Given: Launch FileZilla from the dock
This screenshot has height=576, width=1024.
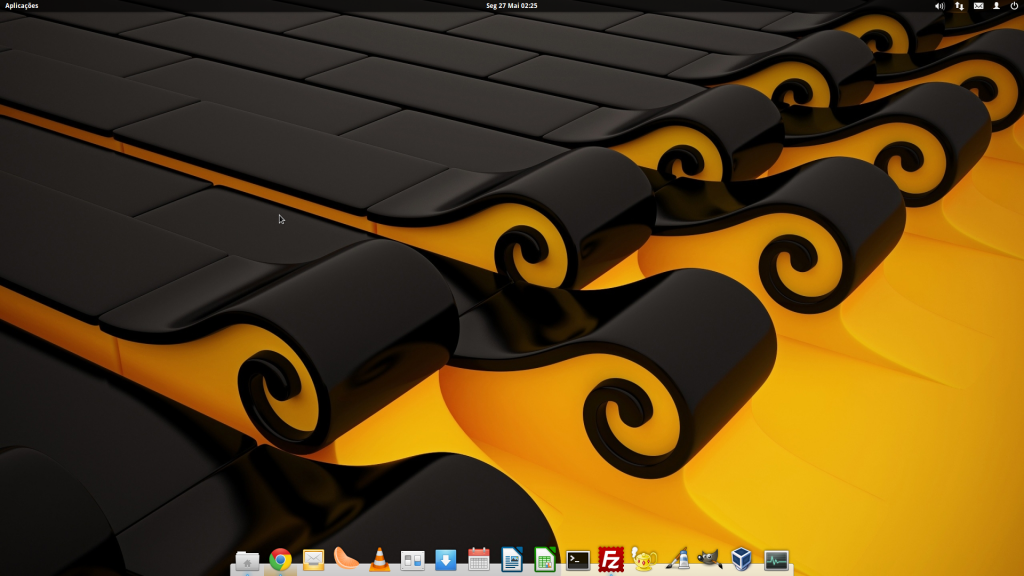Looking at the screenshot, I should [611, 560].
